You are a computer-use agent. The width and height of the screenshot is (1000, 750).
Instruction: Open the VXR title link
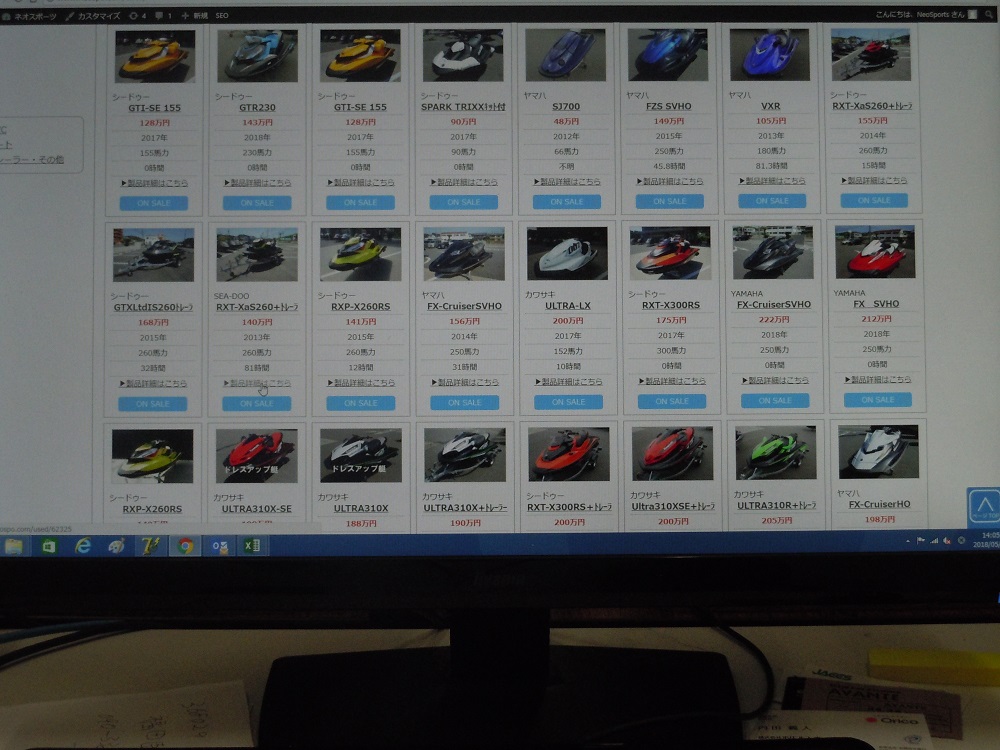[x=770, y=106]
